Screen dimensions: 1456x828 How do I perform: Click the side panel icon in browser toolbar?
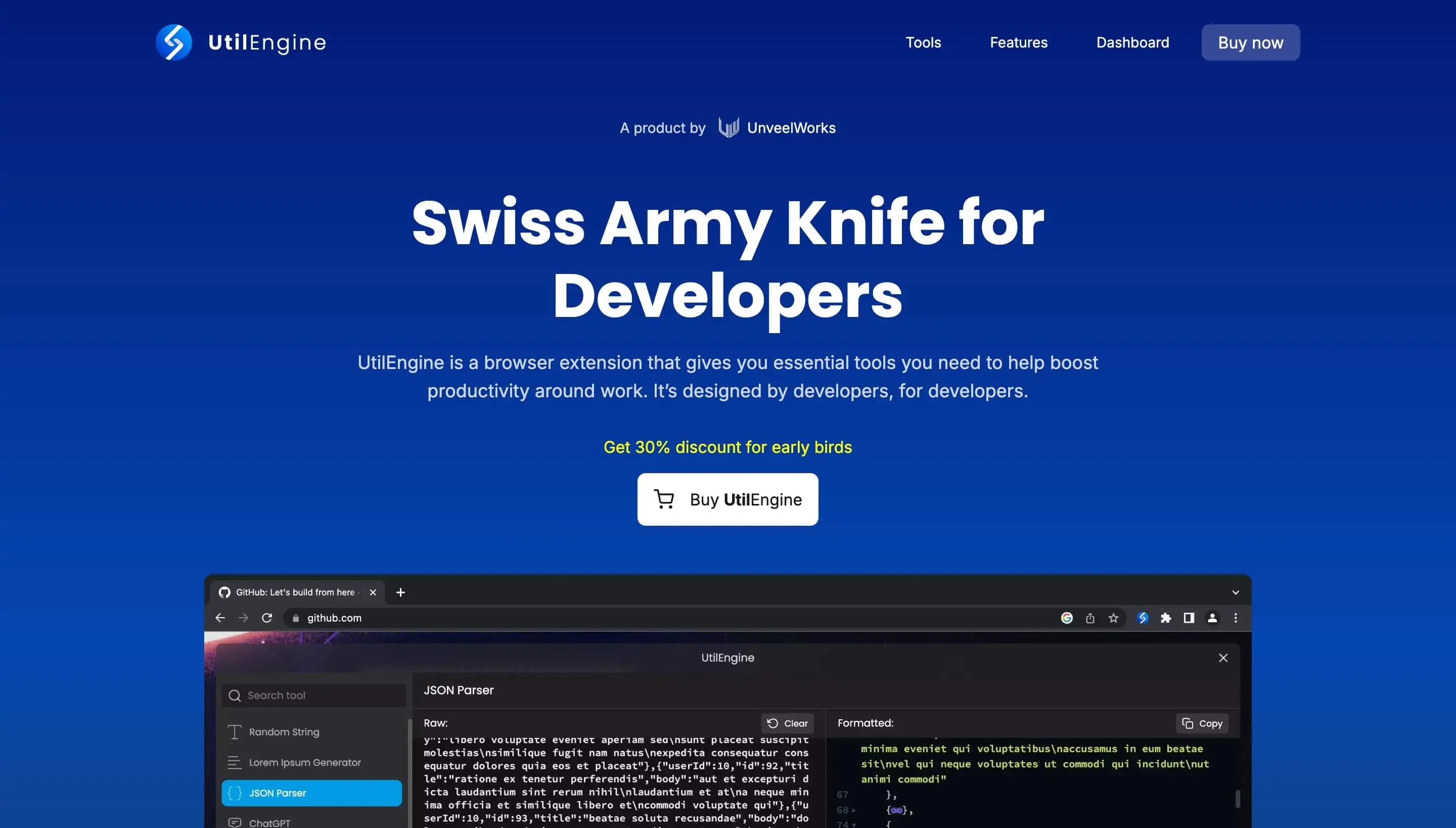[1189, 618]
